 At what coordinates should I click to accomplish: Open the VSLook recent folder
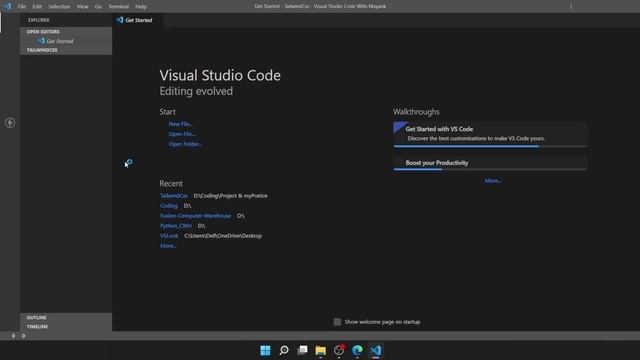(x=169, y=236)
